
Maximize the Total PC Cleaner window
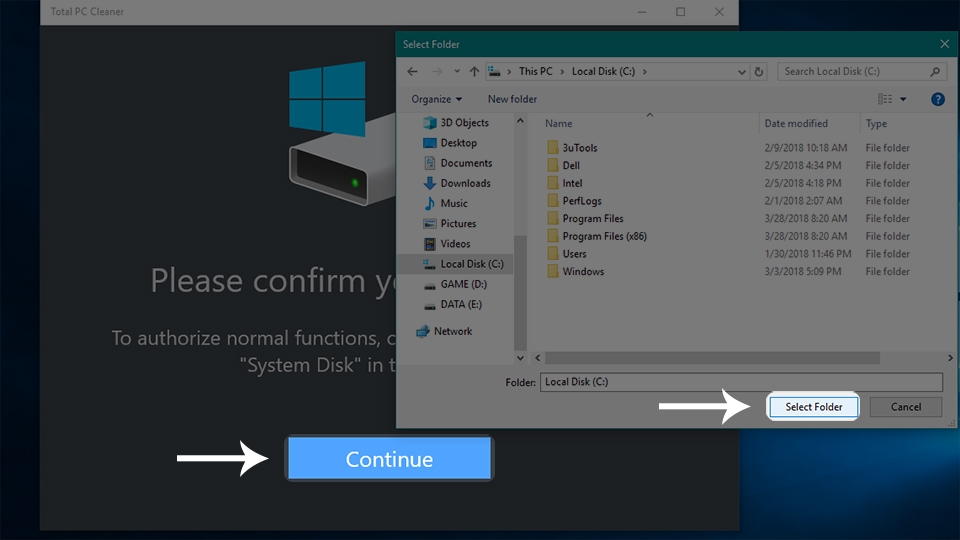(x=680, y=12)
